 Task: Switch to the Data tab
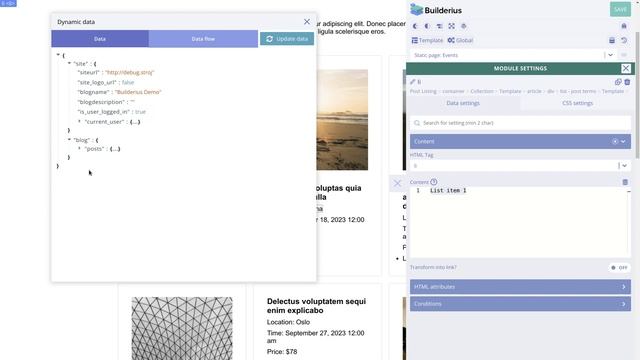100,39
